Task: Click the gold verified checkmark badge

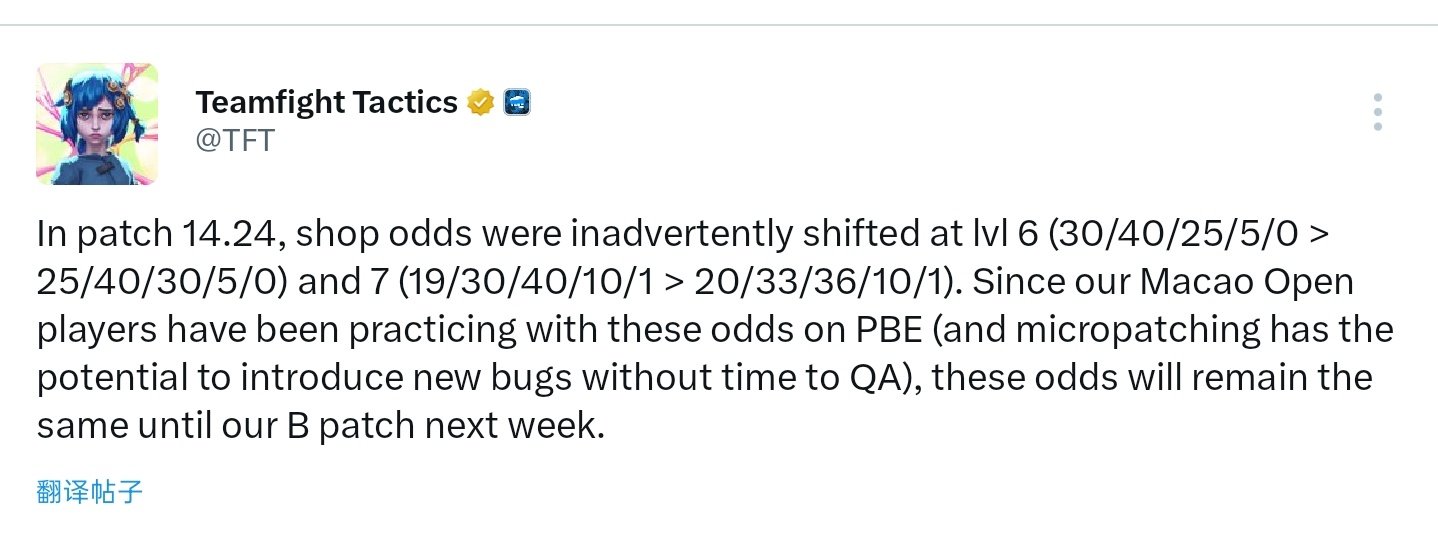Action: 481,102
